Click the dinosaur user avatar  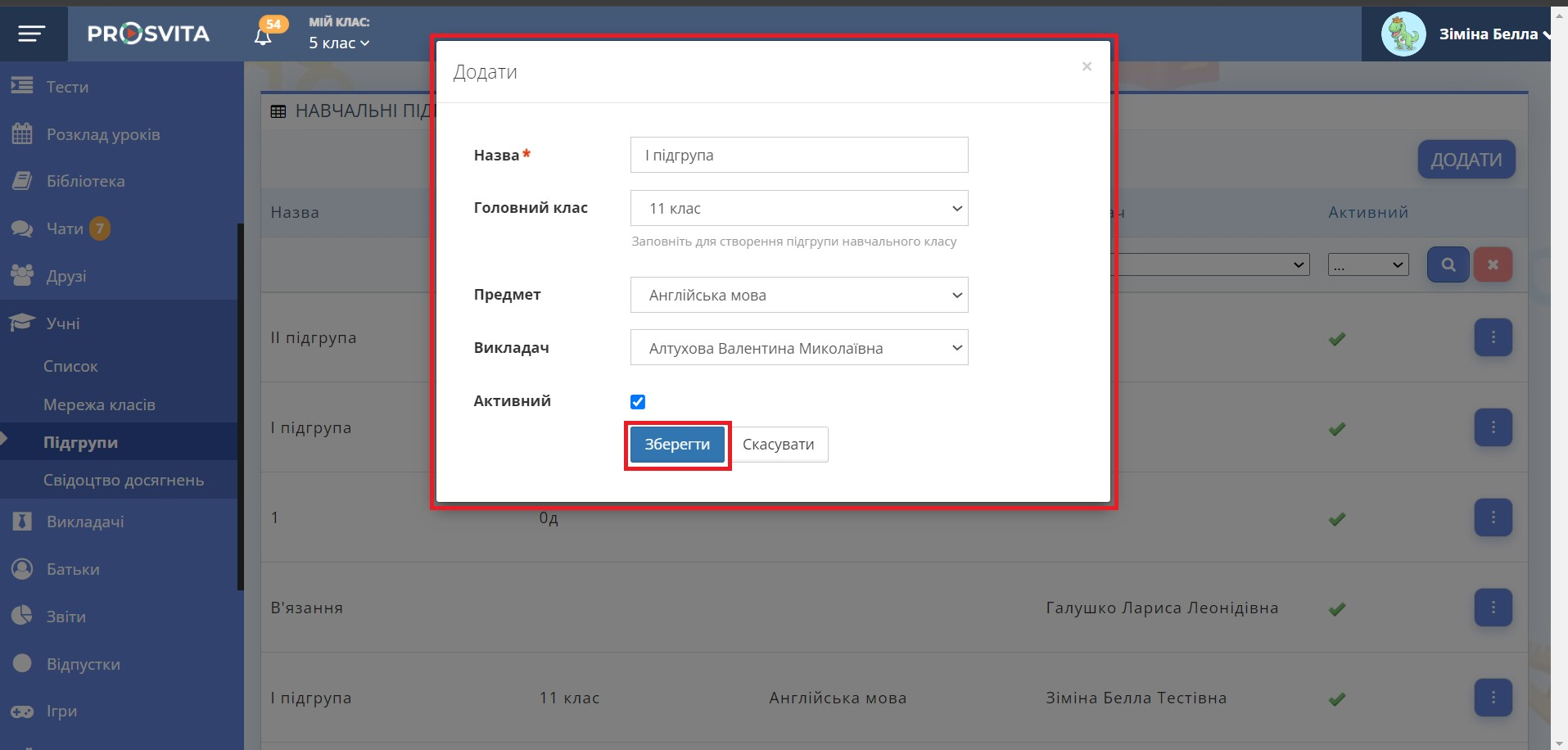[x=1403, y=34]
